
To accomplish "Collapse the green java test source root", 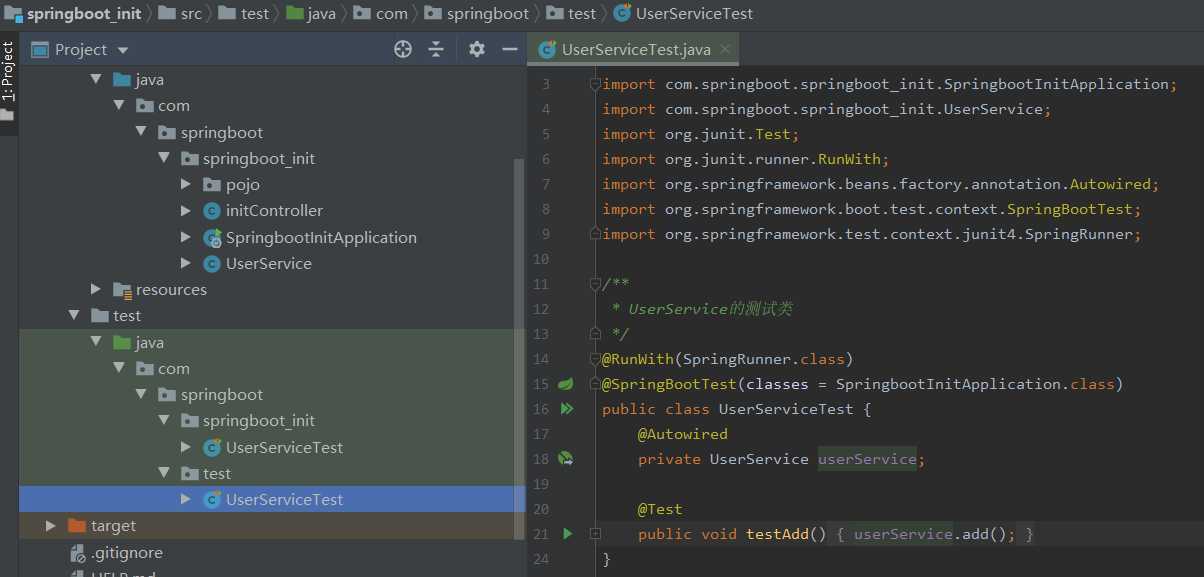I will tap(96, 342).
